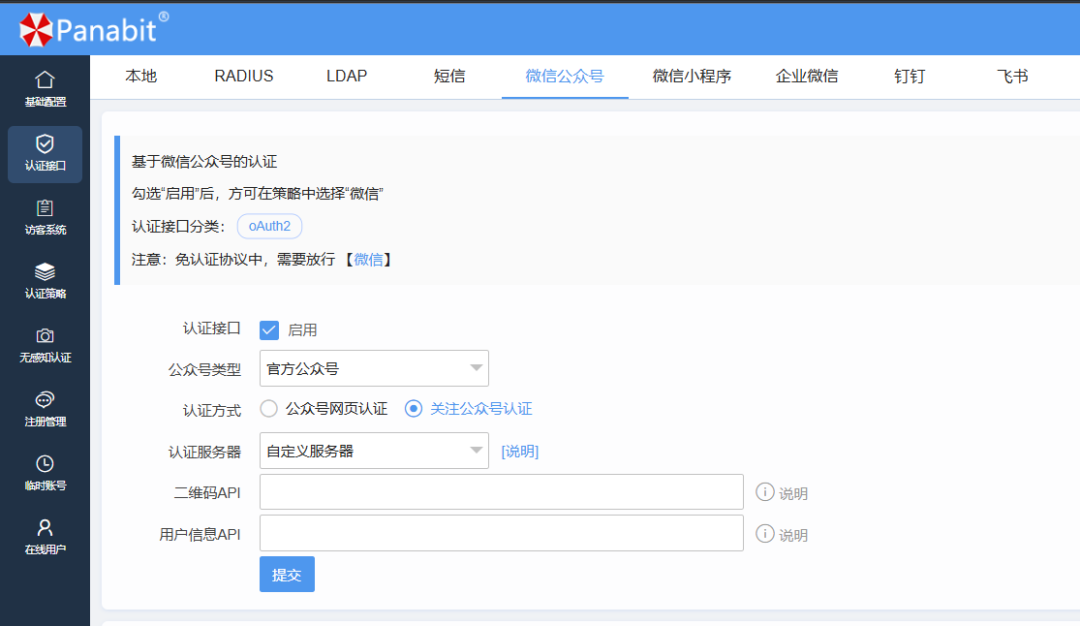Open the oAuth2 classification tag
Image resolution: width=1080 pixels, height=626 pixels.
click(269, 225)
